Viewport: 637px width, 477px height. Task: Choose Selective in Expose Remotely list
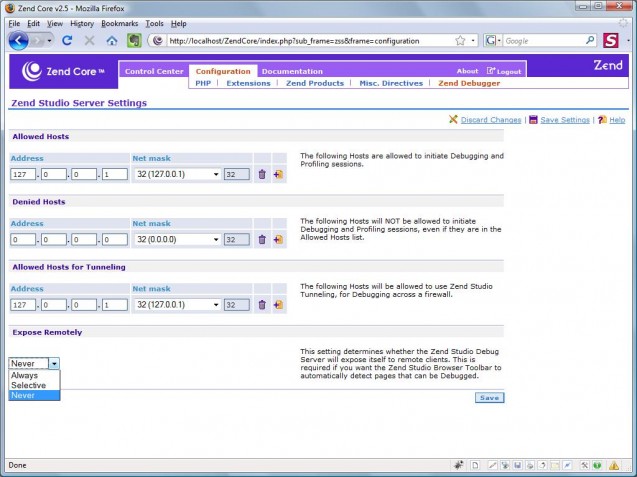(34, 385)
